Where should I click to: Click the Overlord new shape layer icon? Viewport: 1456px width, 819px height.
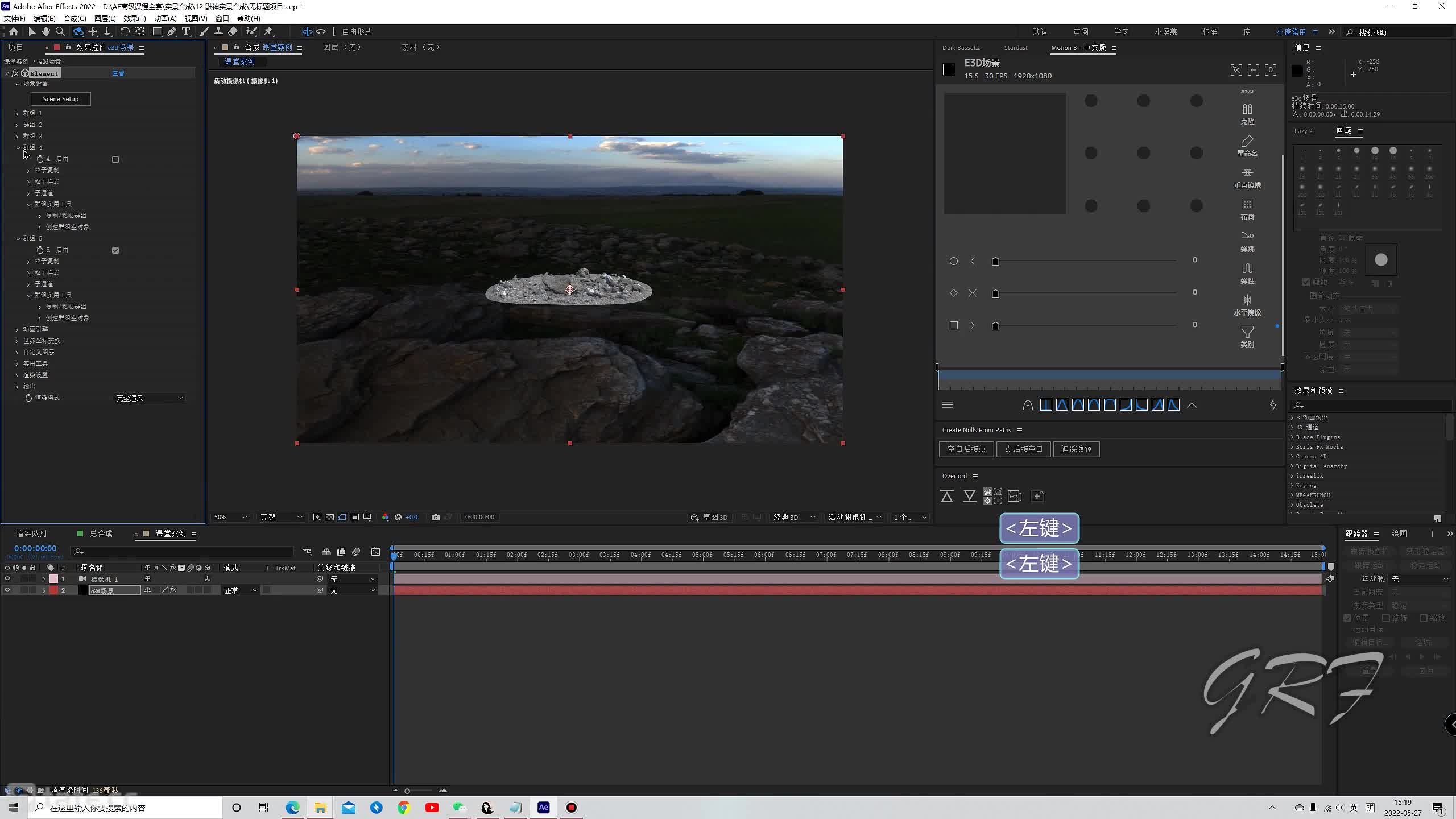(x=1037, y=496)
